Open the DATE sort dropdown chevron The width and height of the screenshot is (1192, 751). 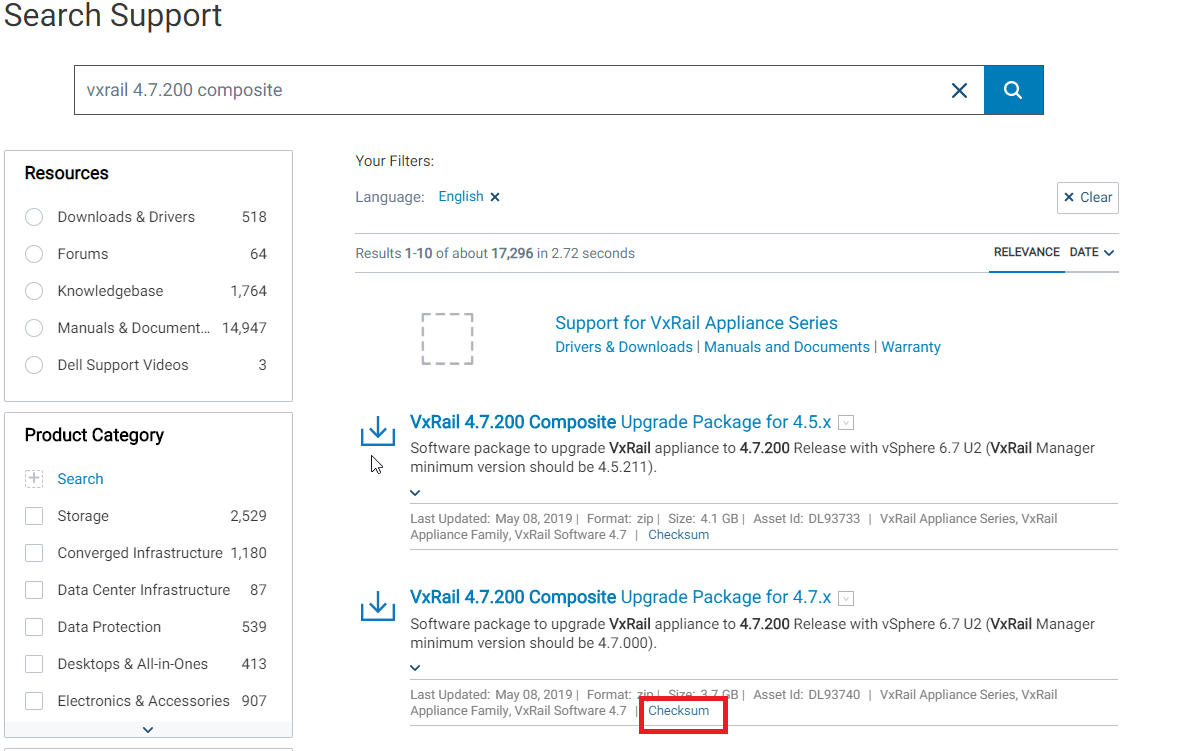1110,252
